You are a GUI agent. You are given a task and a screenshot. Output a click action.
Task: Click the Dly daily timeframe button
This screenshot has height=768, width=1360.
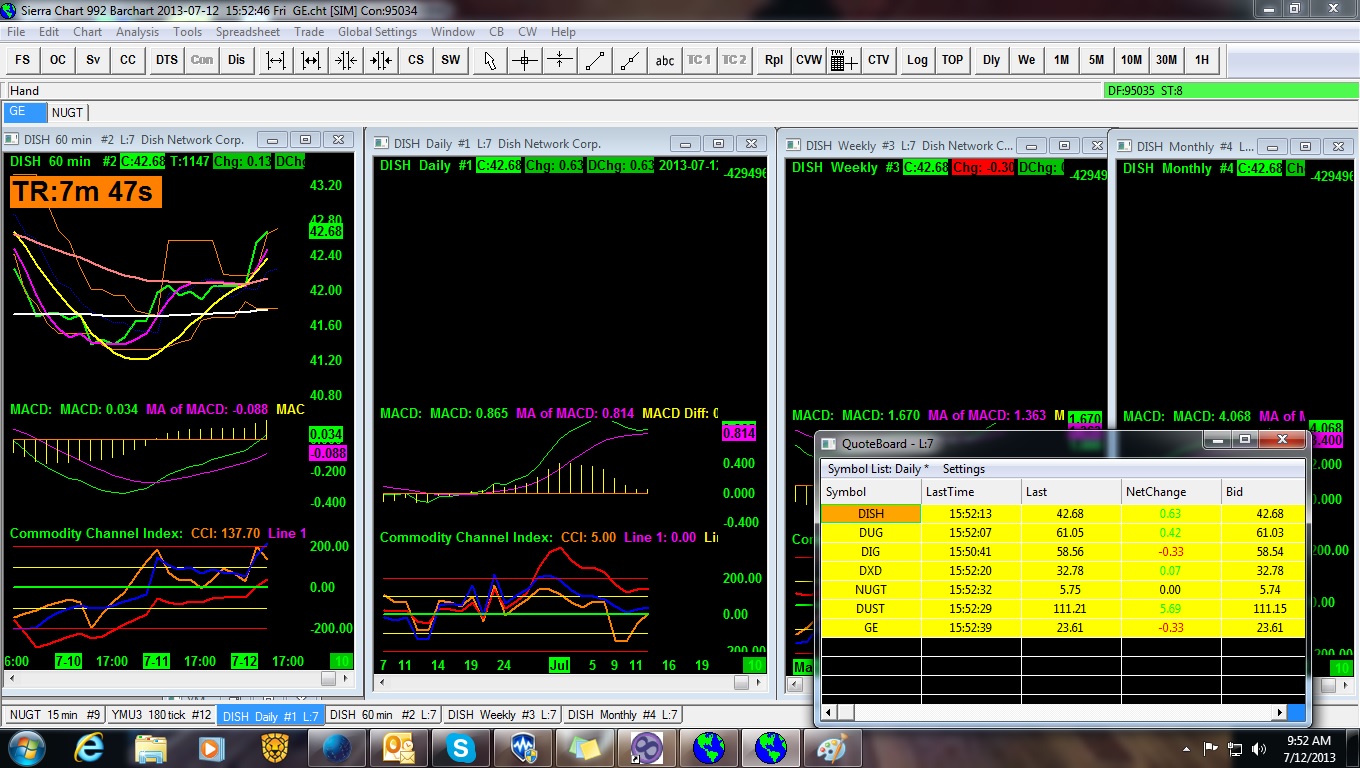pos(991,60)
